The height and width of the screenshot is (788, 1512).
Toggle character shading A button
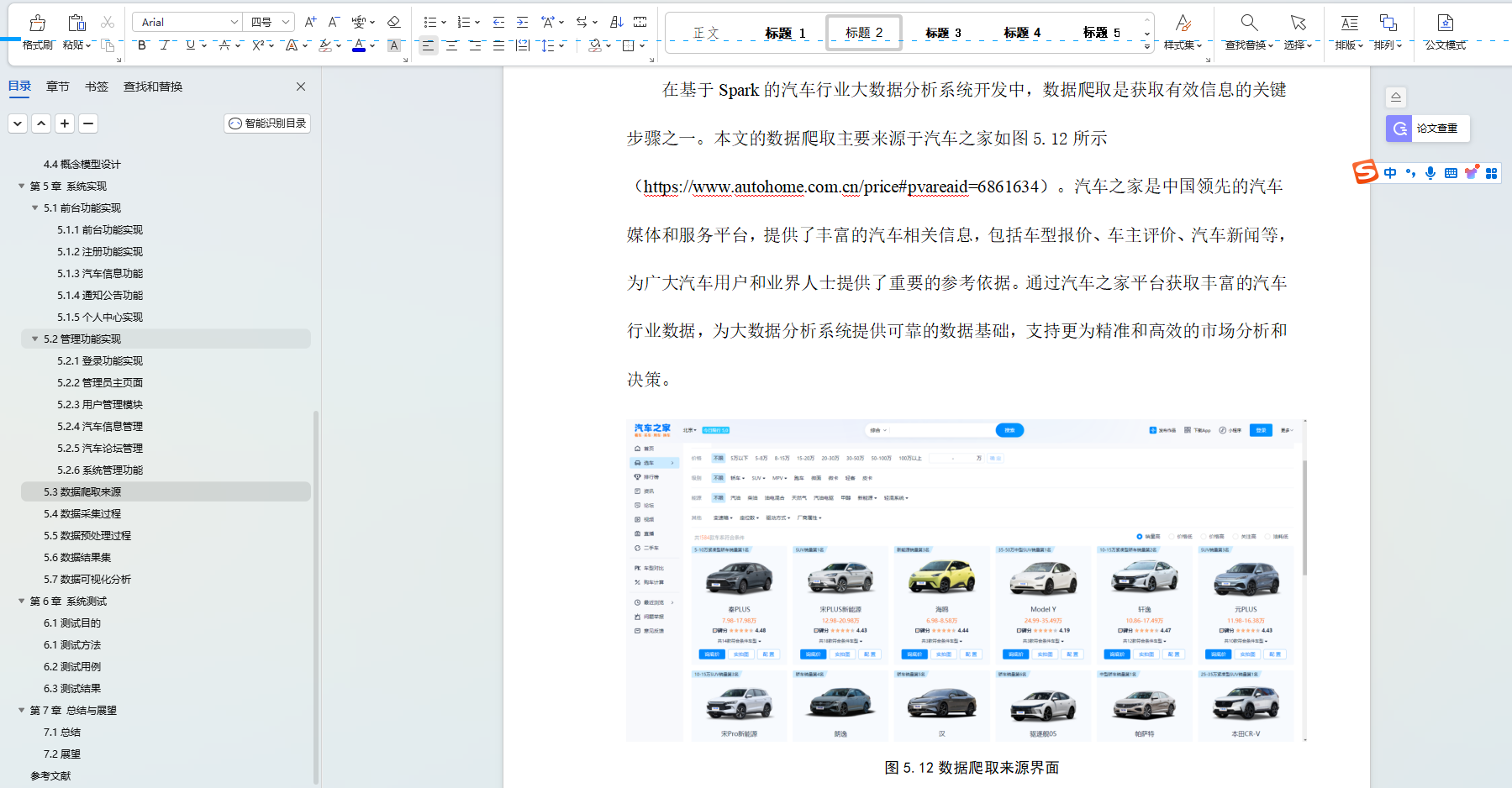coord(393,45)
